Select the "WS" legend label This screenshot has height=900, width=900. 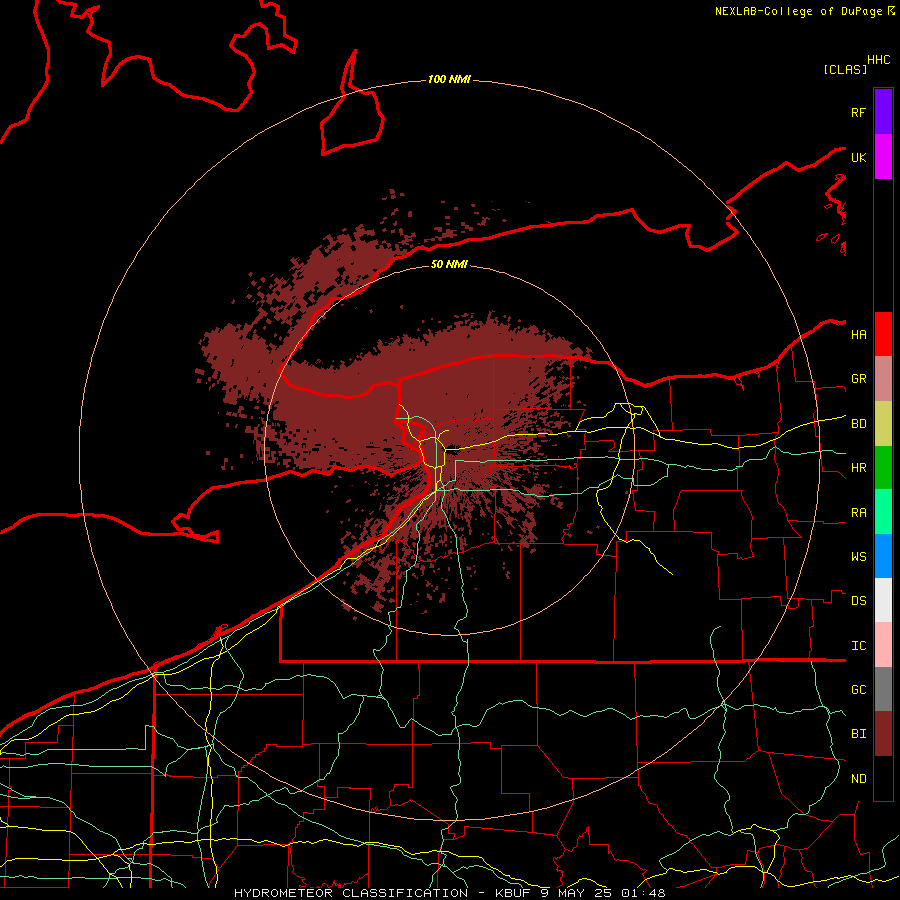[x=858, y=557]
